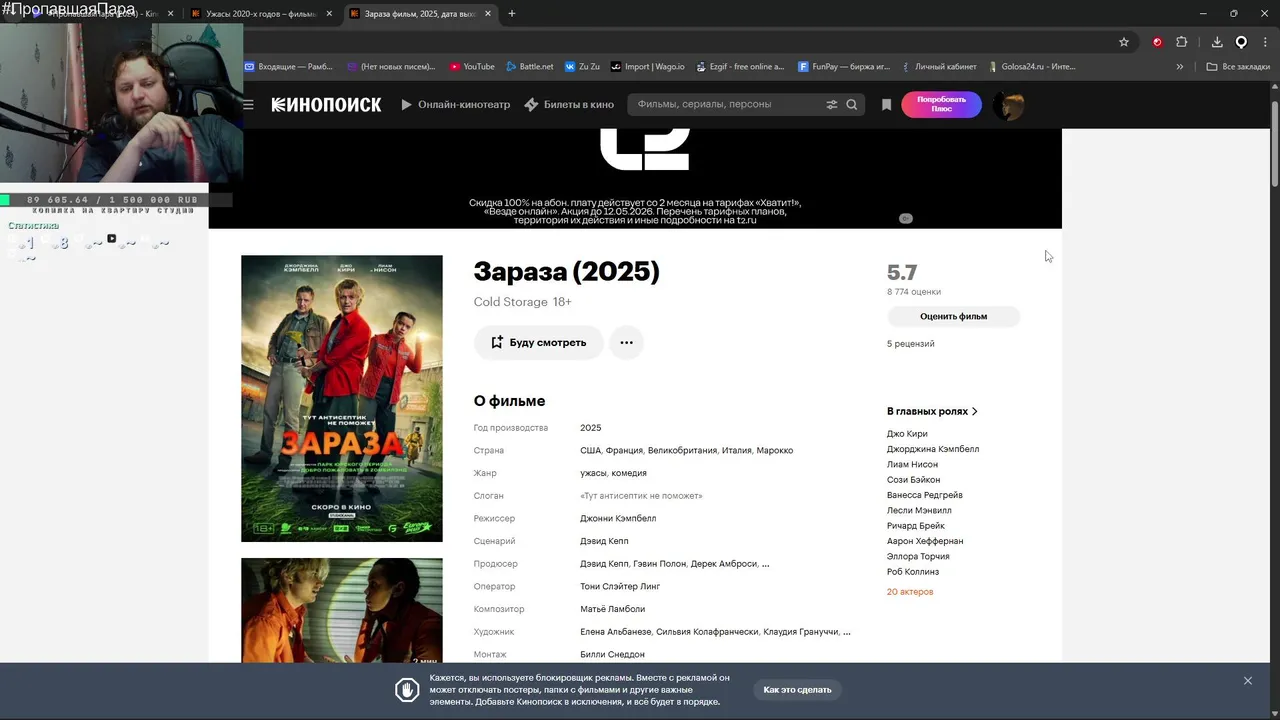
Task: Click the Зараза movie poster
Action: coord(342,398)
